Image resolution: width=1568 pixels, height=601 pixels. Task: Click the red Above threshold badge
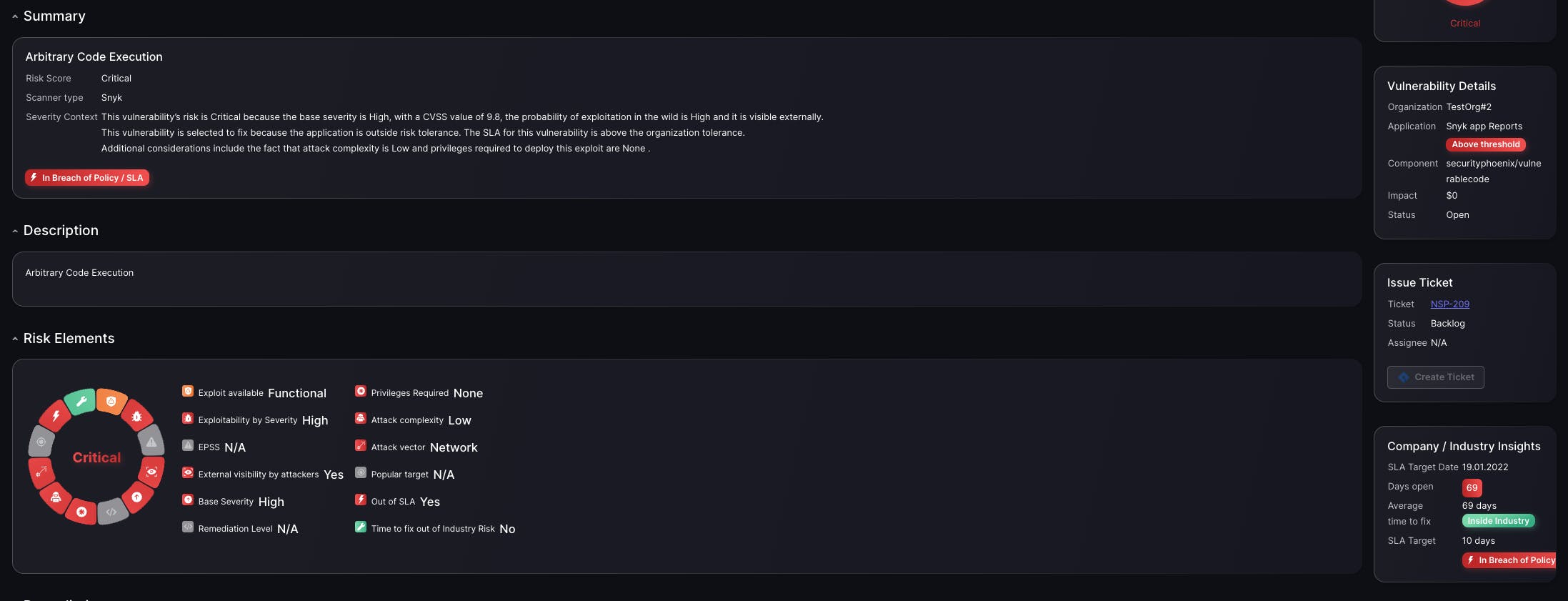tap(1485, 144)
